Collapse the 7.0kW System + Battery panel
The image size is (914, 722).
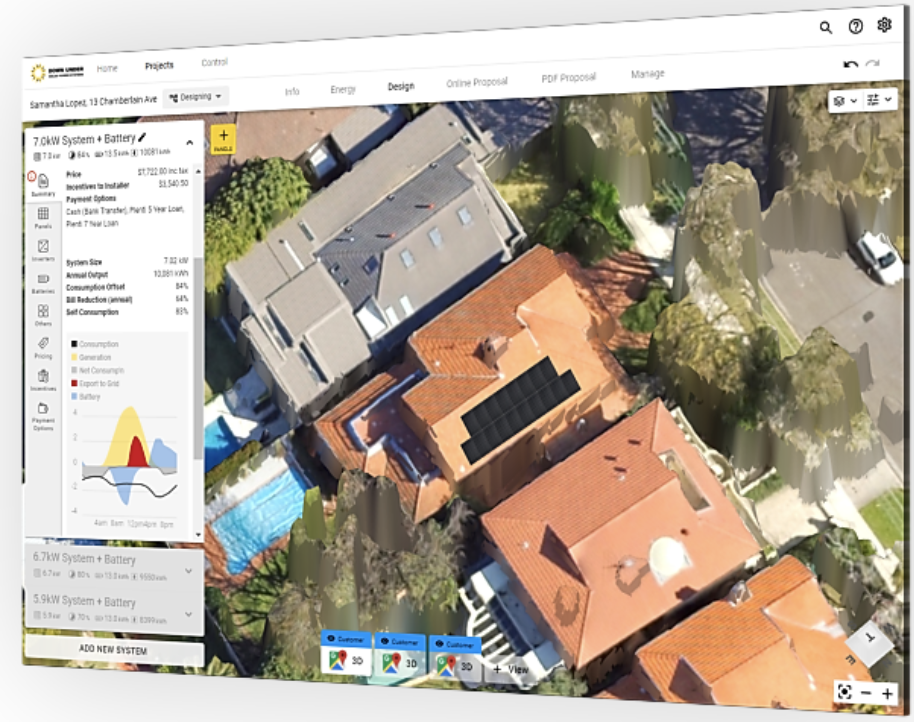pyautogui.click(x=189, y=143)
